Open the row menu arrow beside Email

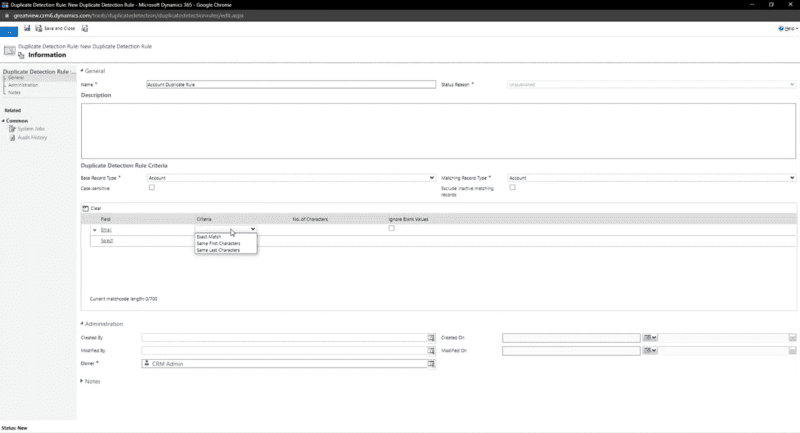coord(95,230)
